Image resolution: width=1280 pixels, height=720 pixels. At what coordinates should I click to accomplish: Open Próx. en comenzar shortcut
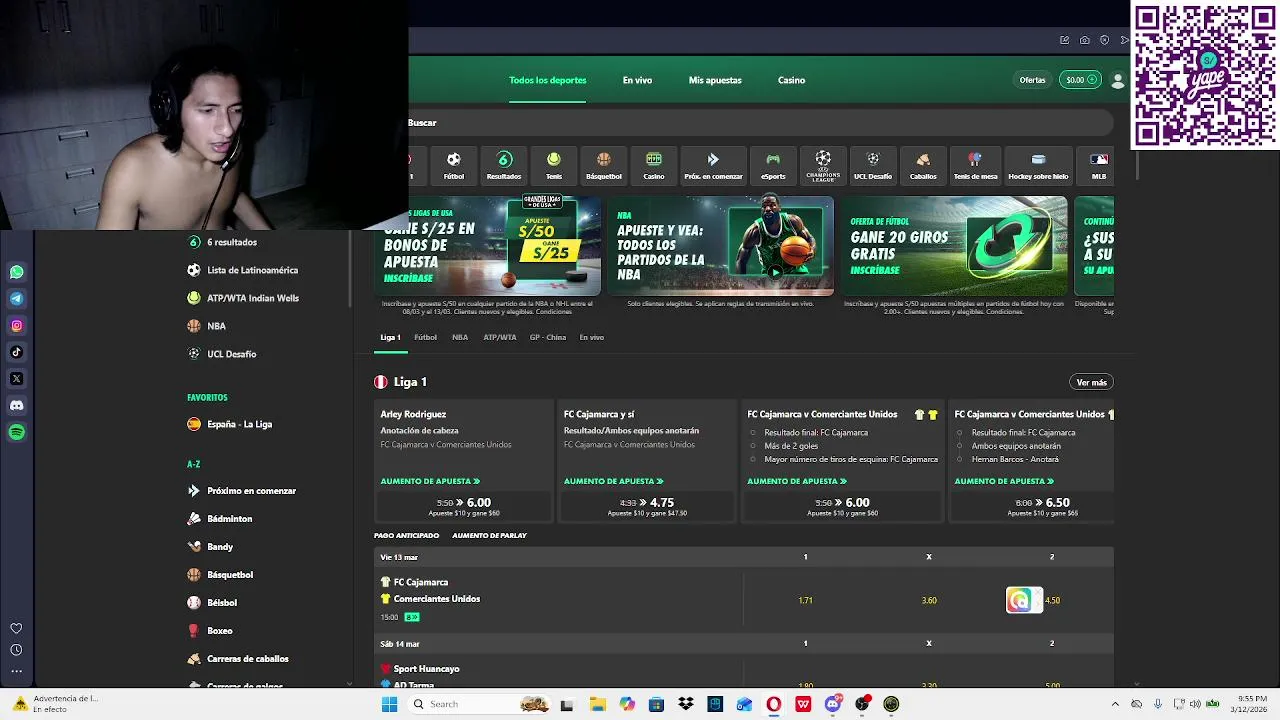point(713,165)
